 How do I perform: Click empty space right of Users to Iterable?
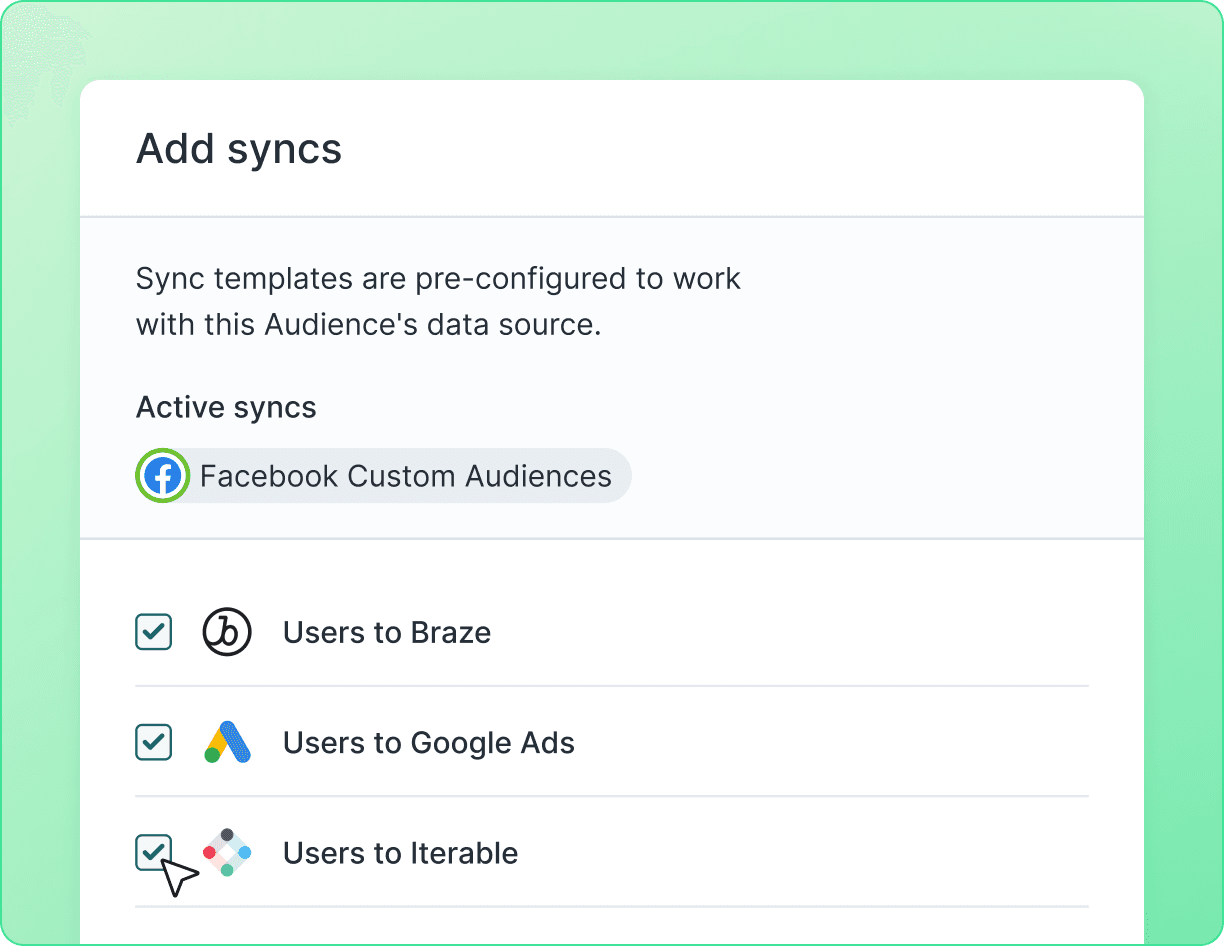tap(800, 854)
